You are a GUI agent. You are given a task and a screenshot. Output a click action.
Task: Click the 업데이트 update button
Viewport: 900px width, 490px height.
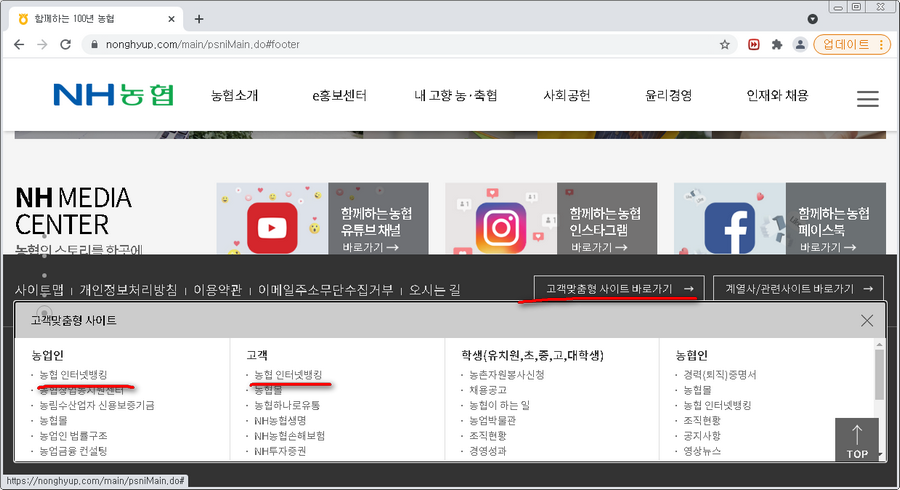852,45
